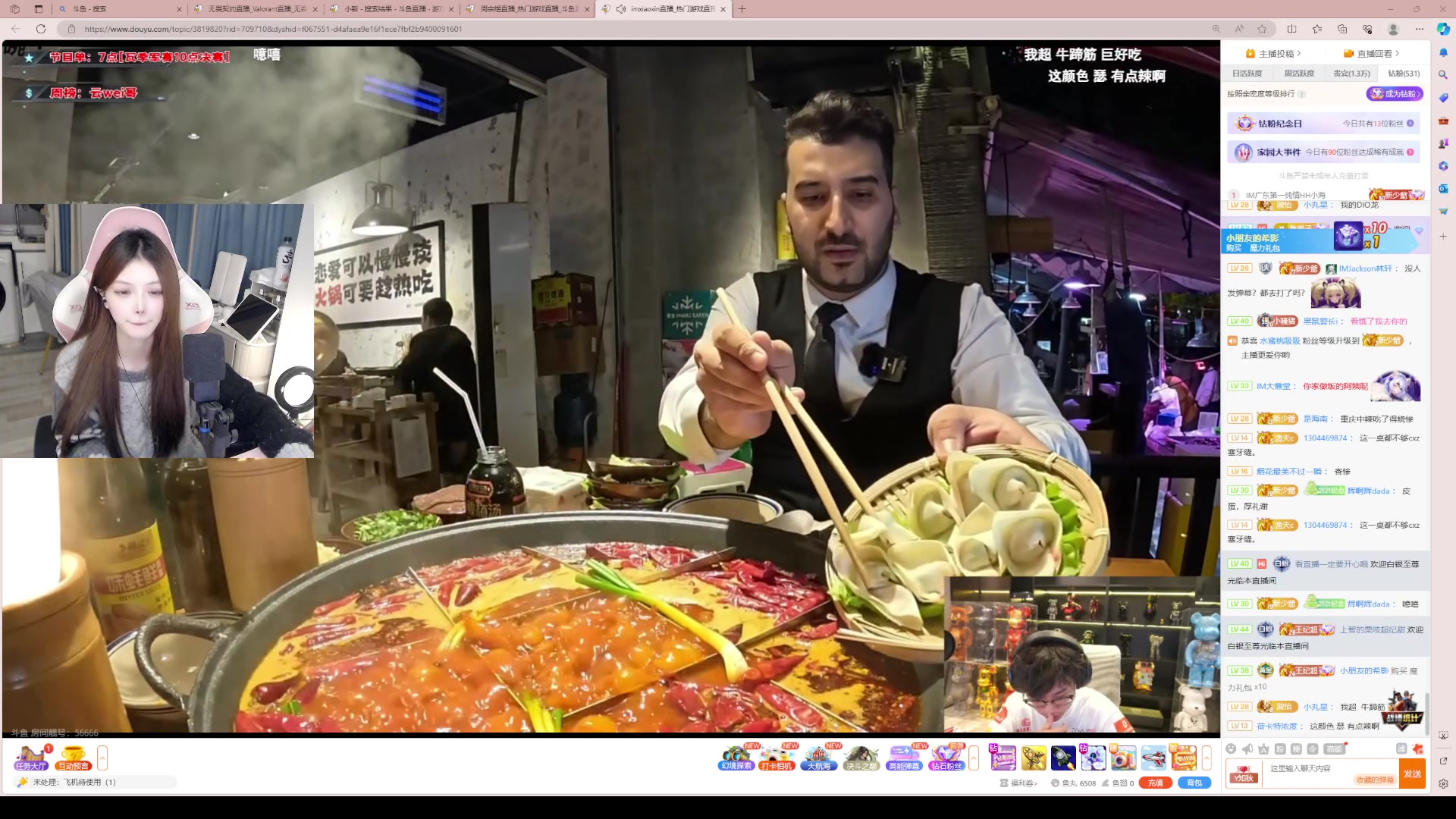Switch to the 日活跃度 tab
Screen dimensions: 1456x819
tap(1247, 74)
